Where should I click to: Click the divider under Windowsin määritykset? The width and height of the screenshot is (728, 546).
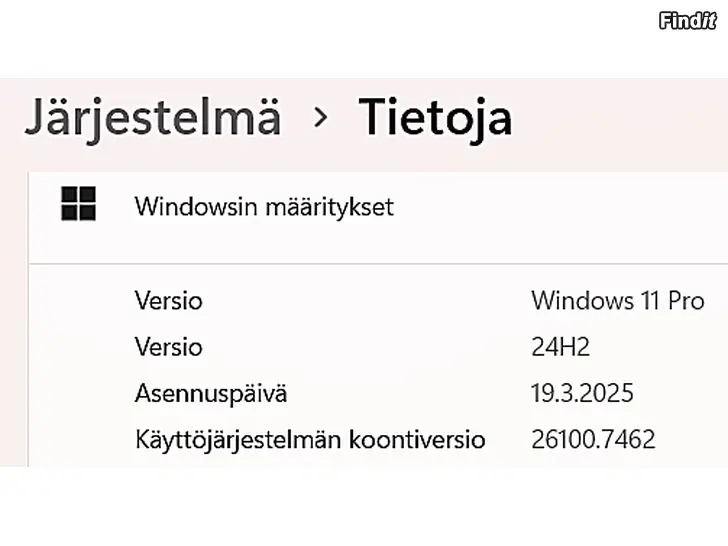pyautogui.click(x=378, y=264)
